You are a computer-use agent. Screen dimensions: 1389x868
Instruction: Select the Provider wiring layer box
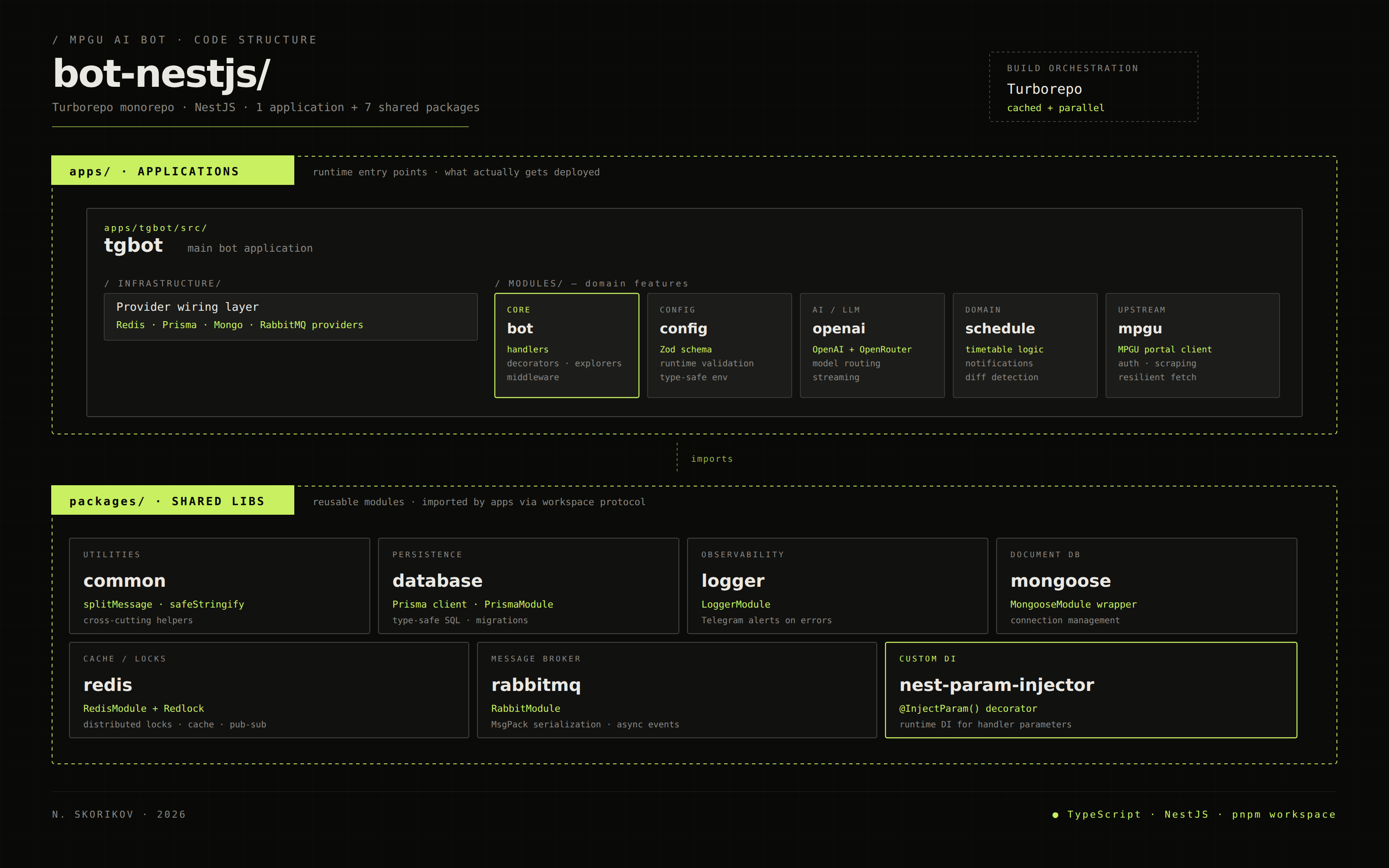point(290,317)
